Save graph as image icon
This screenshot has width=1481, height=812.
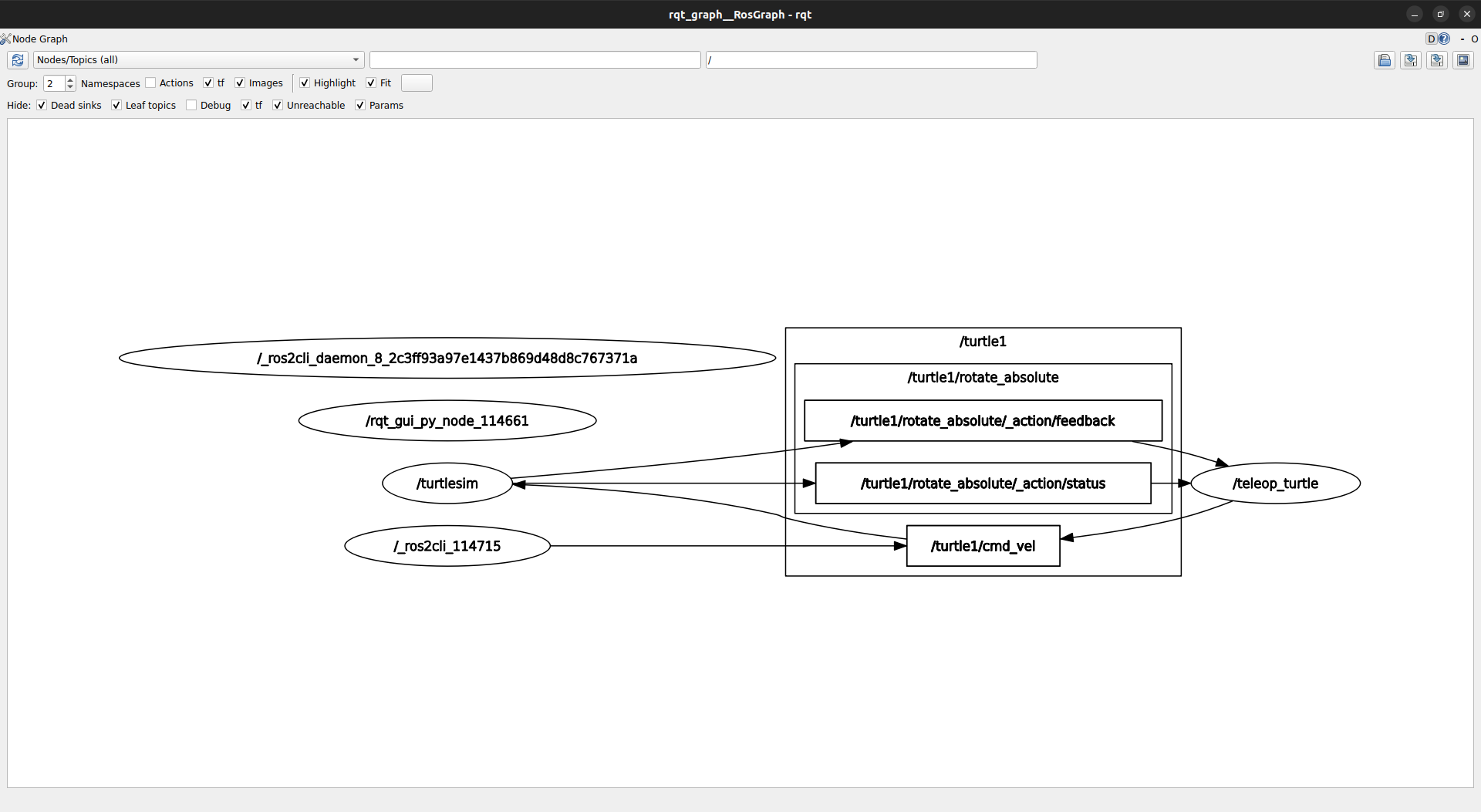[x=1463, y=60]
